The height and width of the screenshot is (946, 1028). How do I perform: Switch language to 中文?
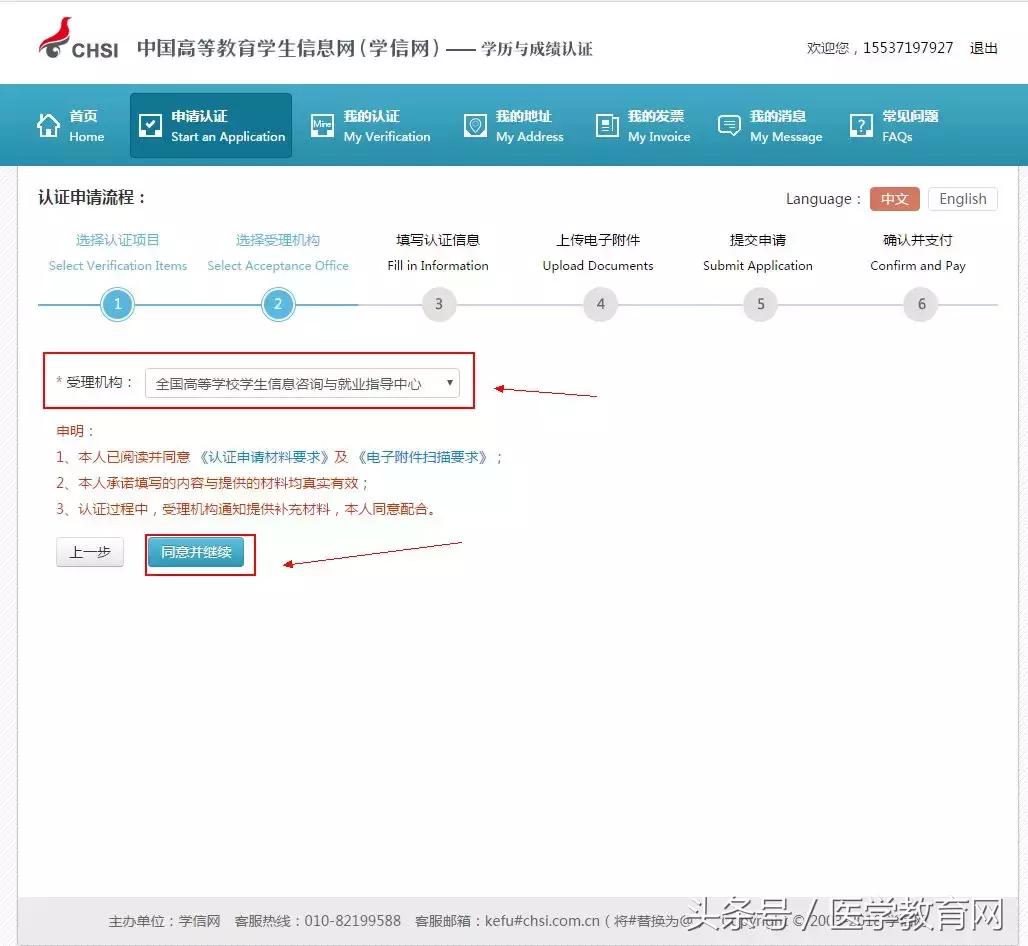point(894,199)
